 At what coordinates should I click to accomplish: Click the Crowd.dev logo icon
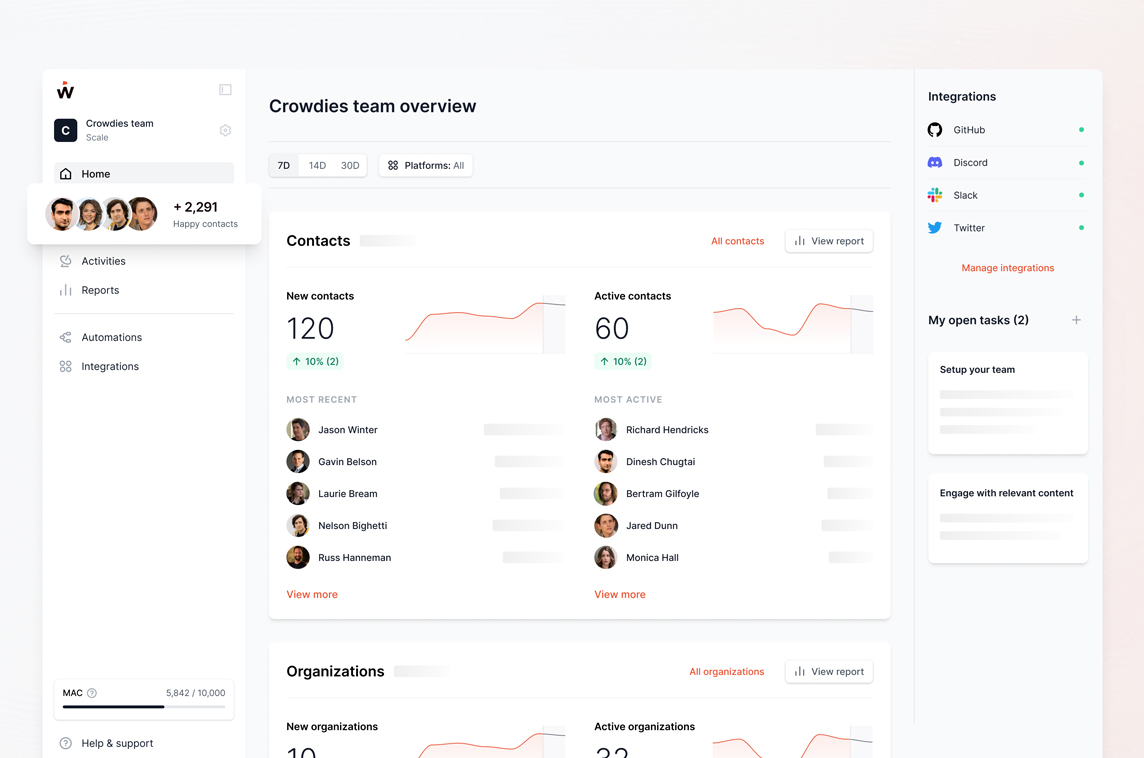pos(66,90)
